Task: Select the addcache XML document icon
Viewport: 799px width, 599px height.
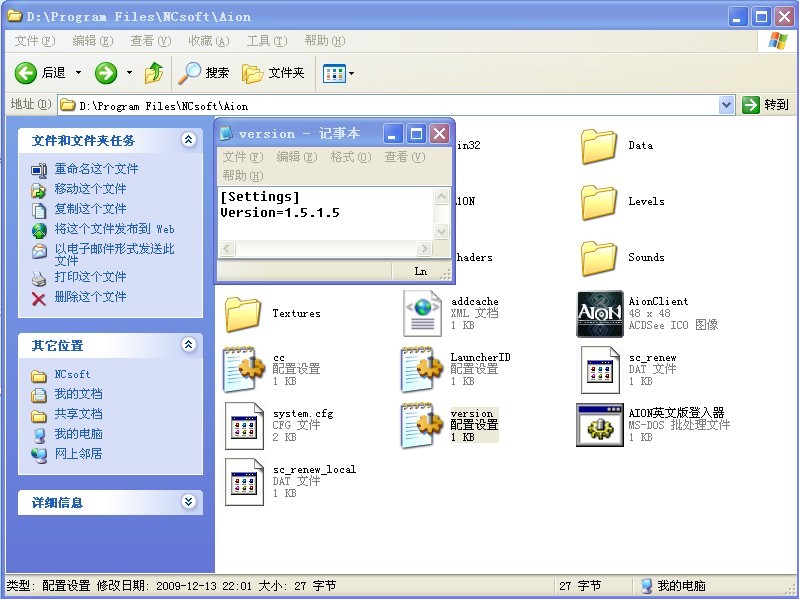Action: pos(422,314)
